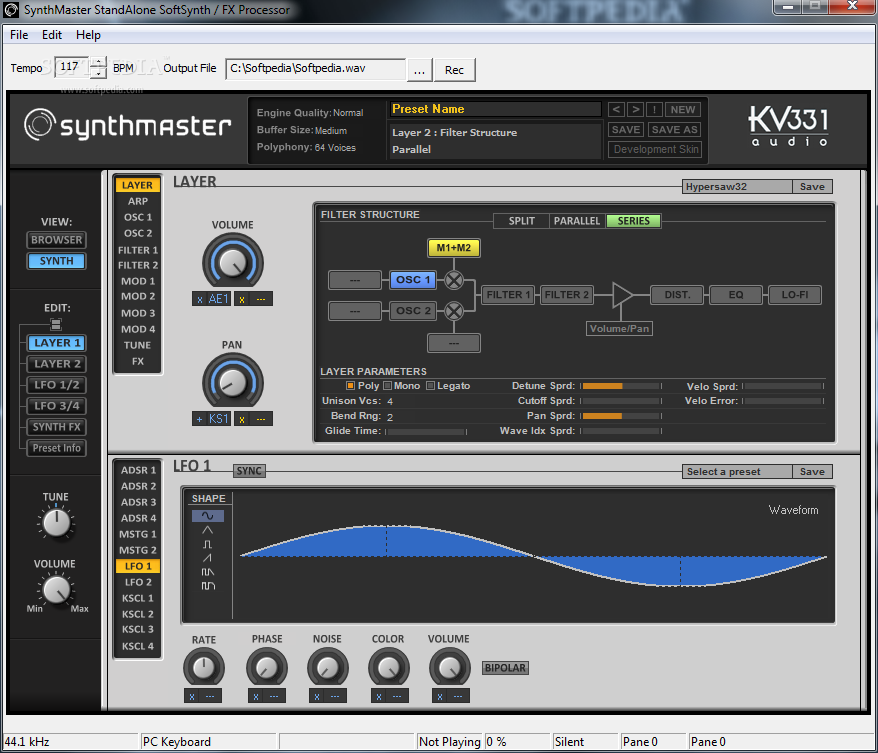Screen dimensions: 878x753
Task: Open the Edit menu
Action: click(x=52, y=35)
